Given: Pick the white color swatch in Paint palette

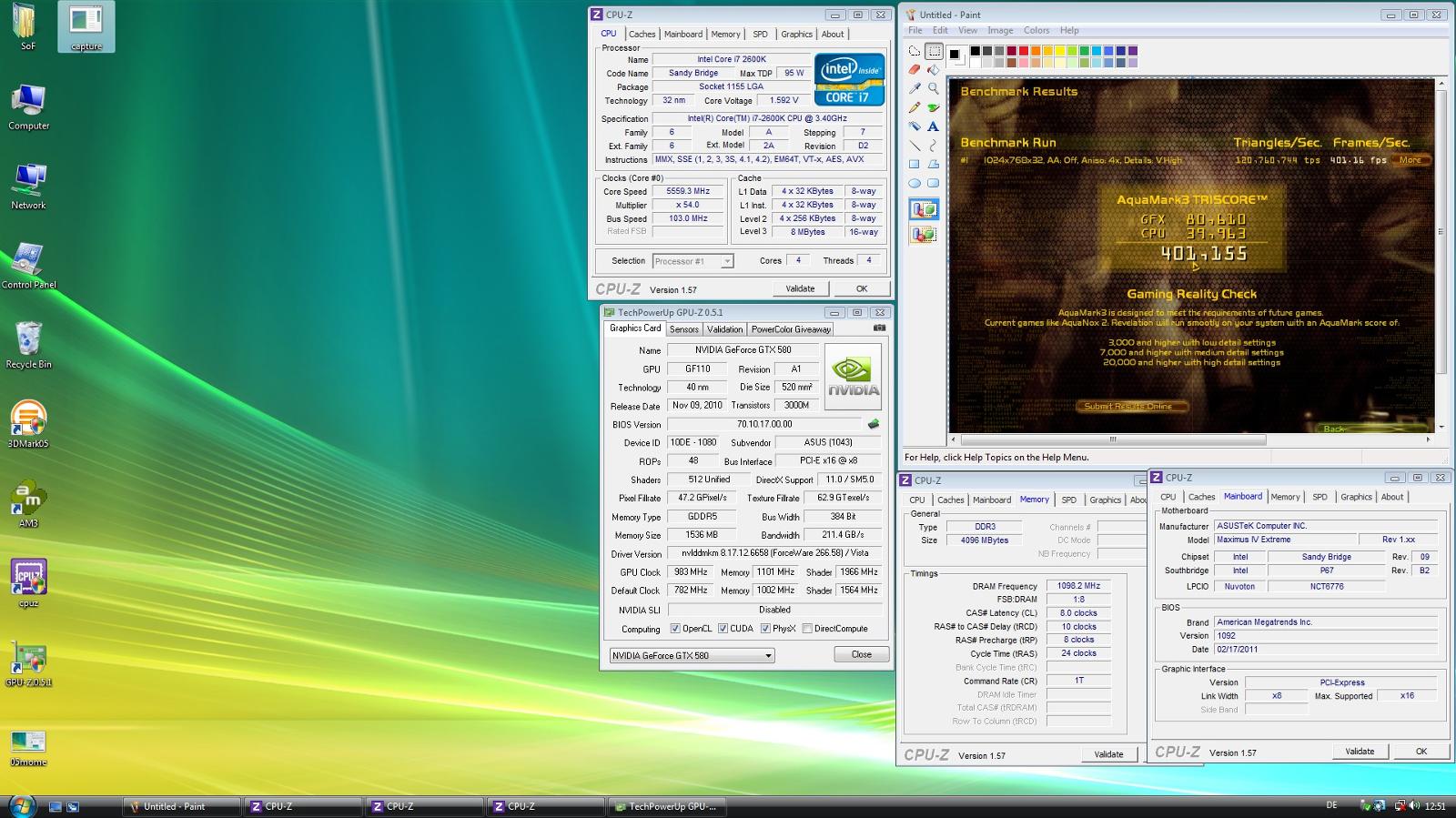Looking at the screenshot, I should coord(975,63).
